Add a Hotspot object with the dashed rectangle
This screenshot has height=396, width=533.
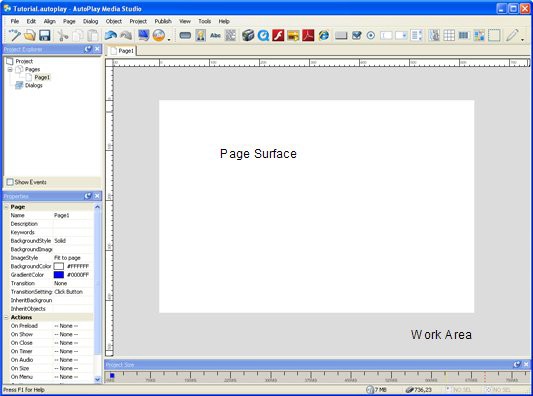coord(494,35)
